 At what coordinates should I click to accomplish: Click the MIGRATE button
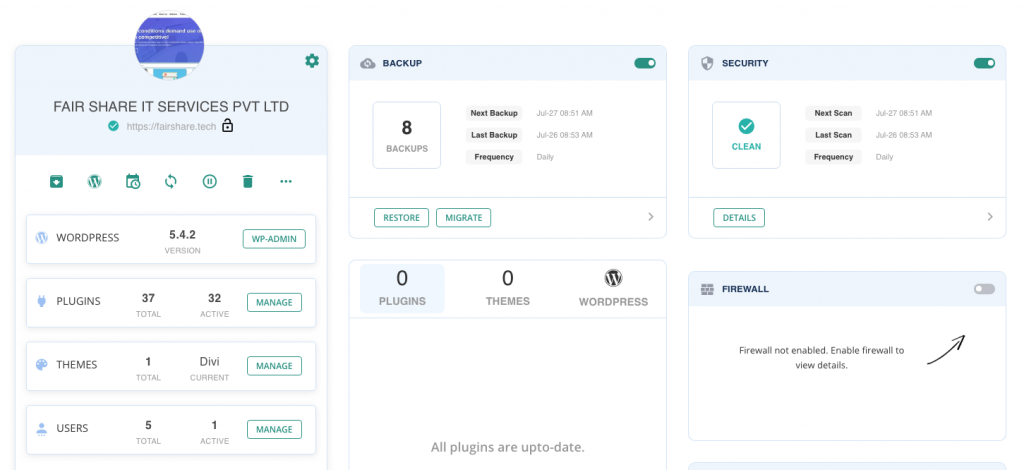coord(464,217)
